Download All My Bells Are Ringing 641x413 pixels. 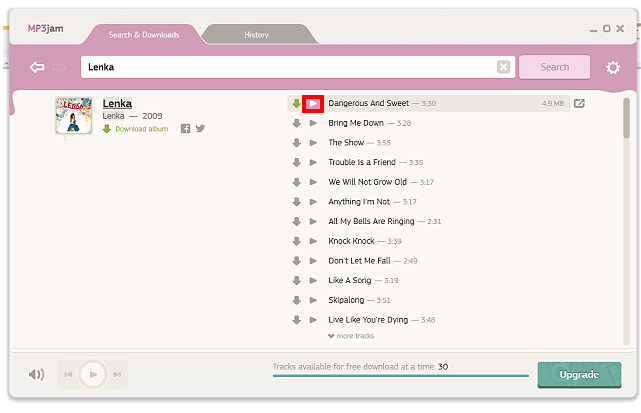click(x=296, y=221)
